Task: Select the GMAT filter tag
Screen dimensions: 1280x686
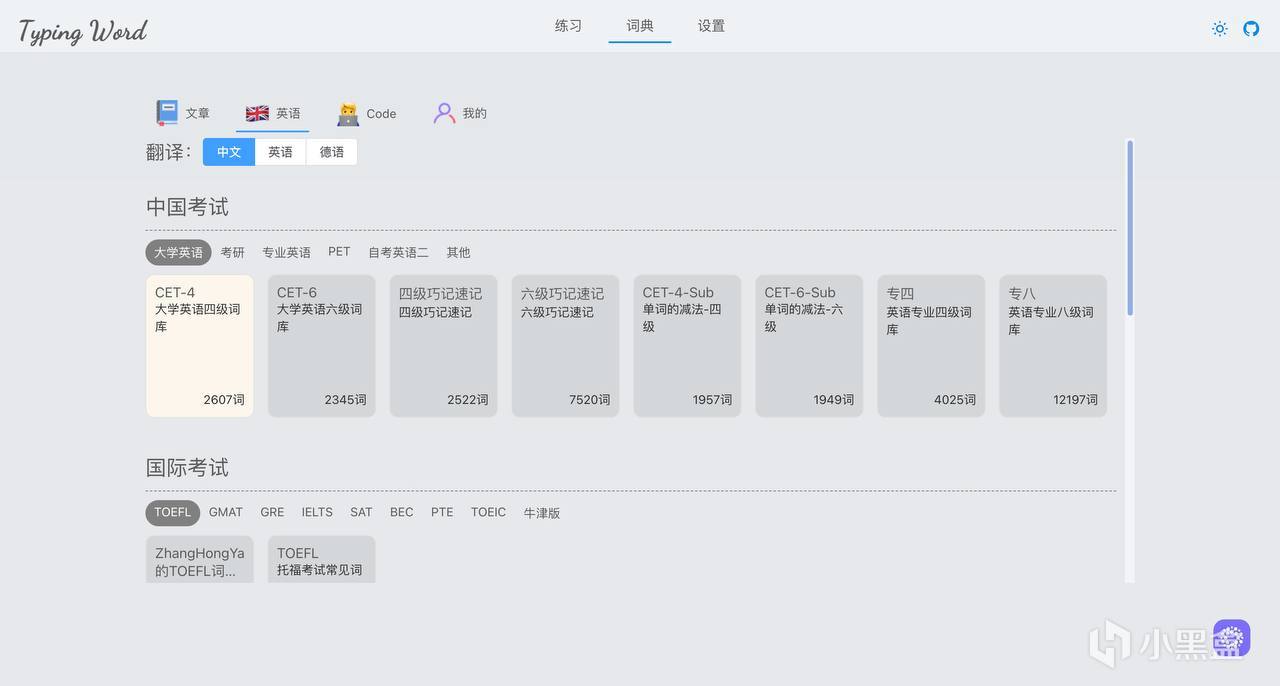Action: [x=226, y=512]
